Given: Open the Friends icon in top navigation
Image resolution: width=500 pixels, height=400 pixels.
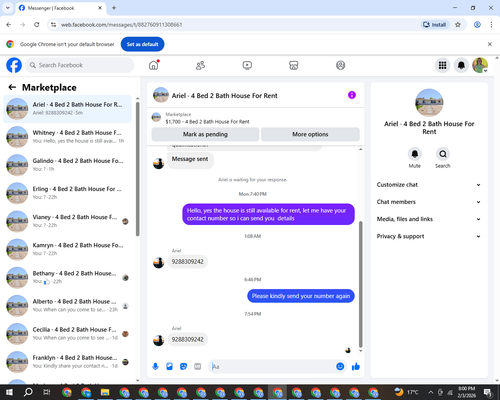Looking at the screenshot, I should coord(200,65).
